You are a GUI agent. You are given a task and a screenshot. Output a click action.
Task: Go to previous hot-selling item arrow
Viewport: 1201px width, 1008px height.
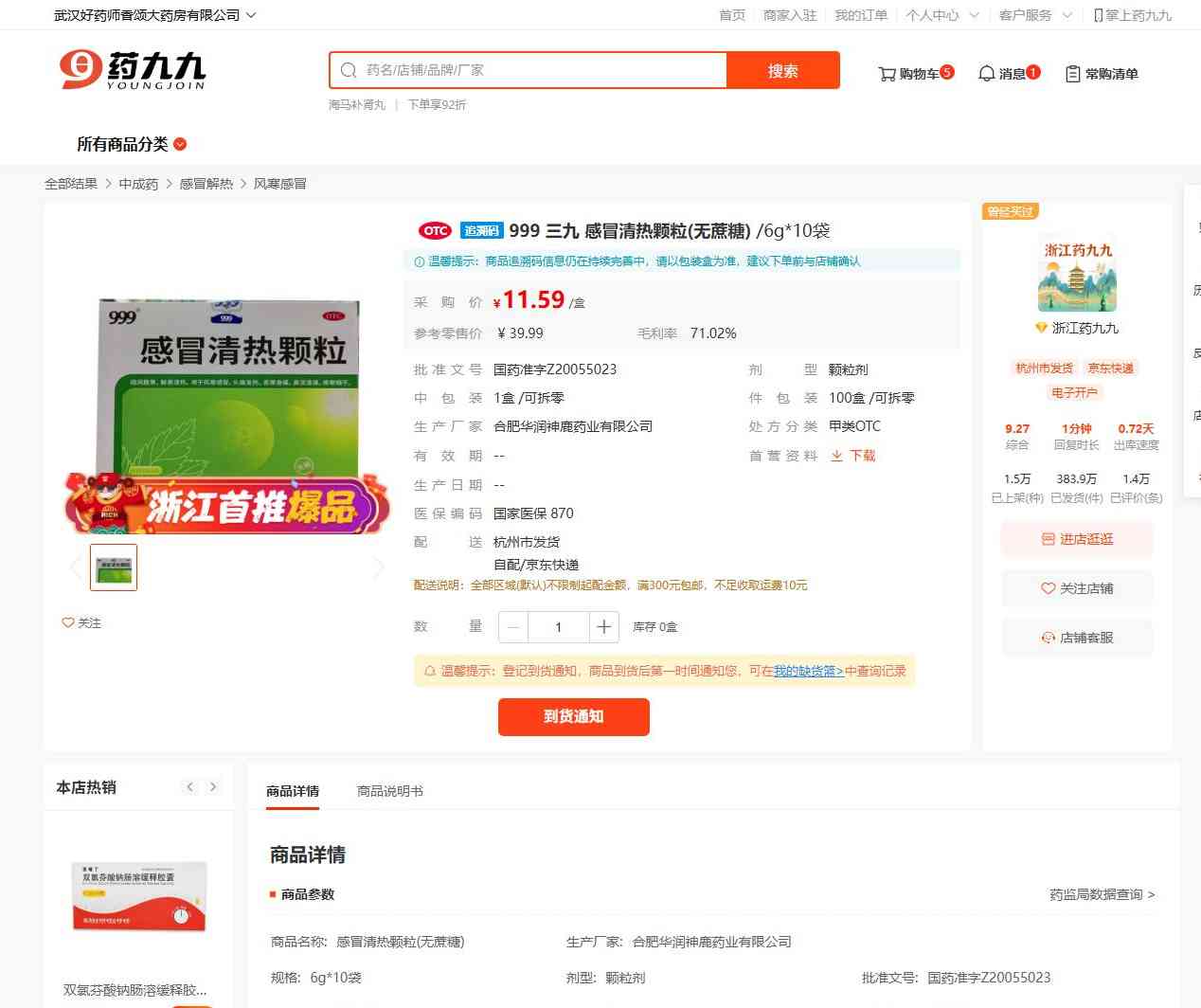[189, 787]
